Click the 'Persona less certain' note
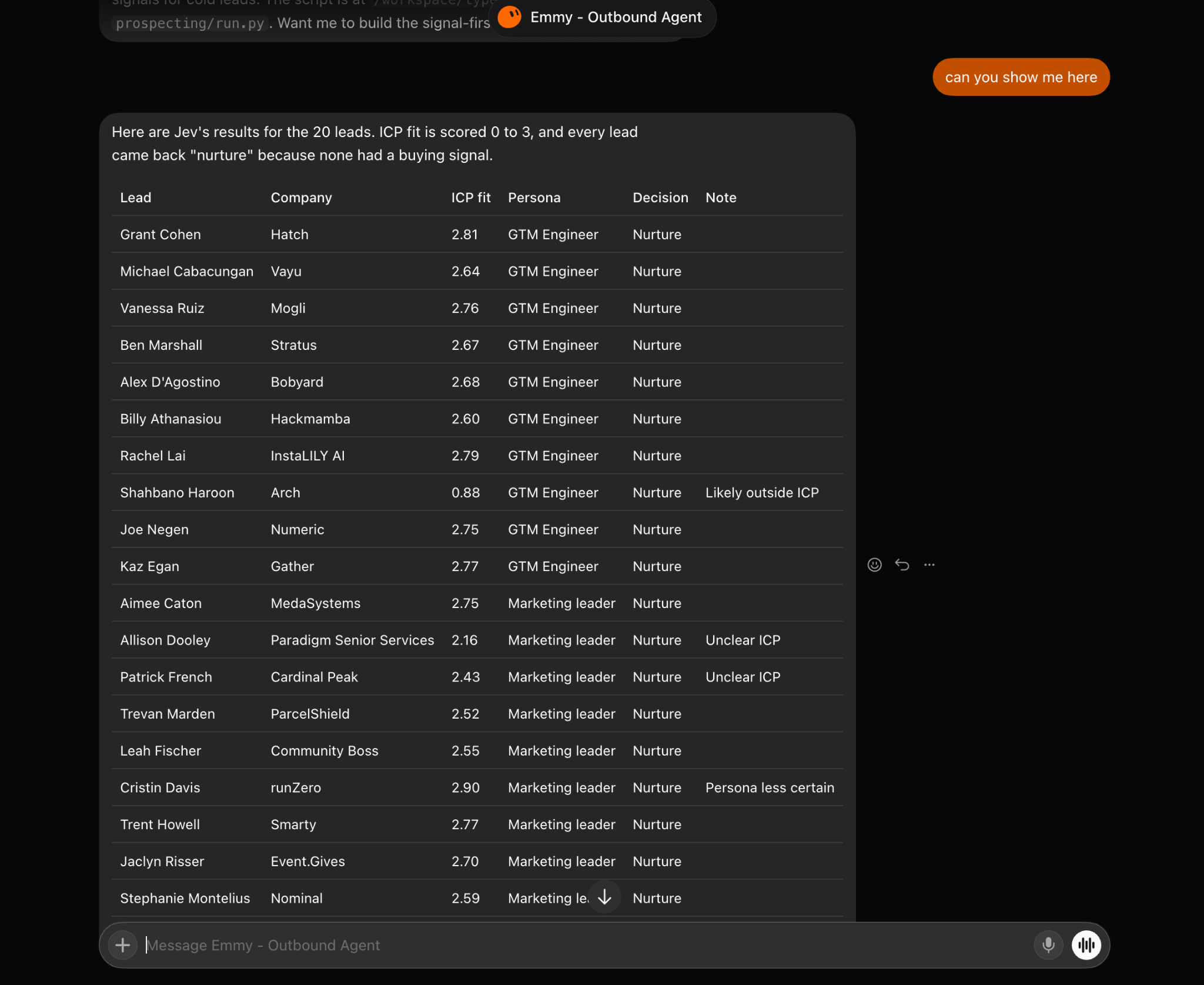 click(770, 788)
